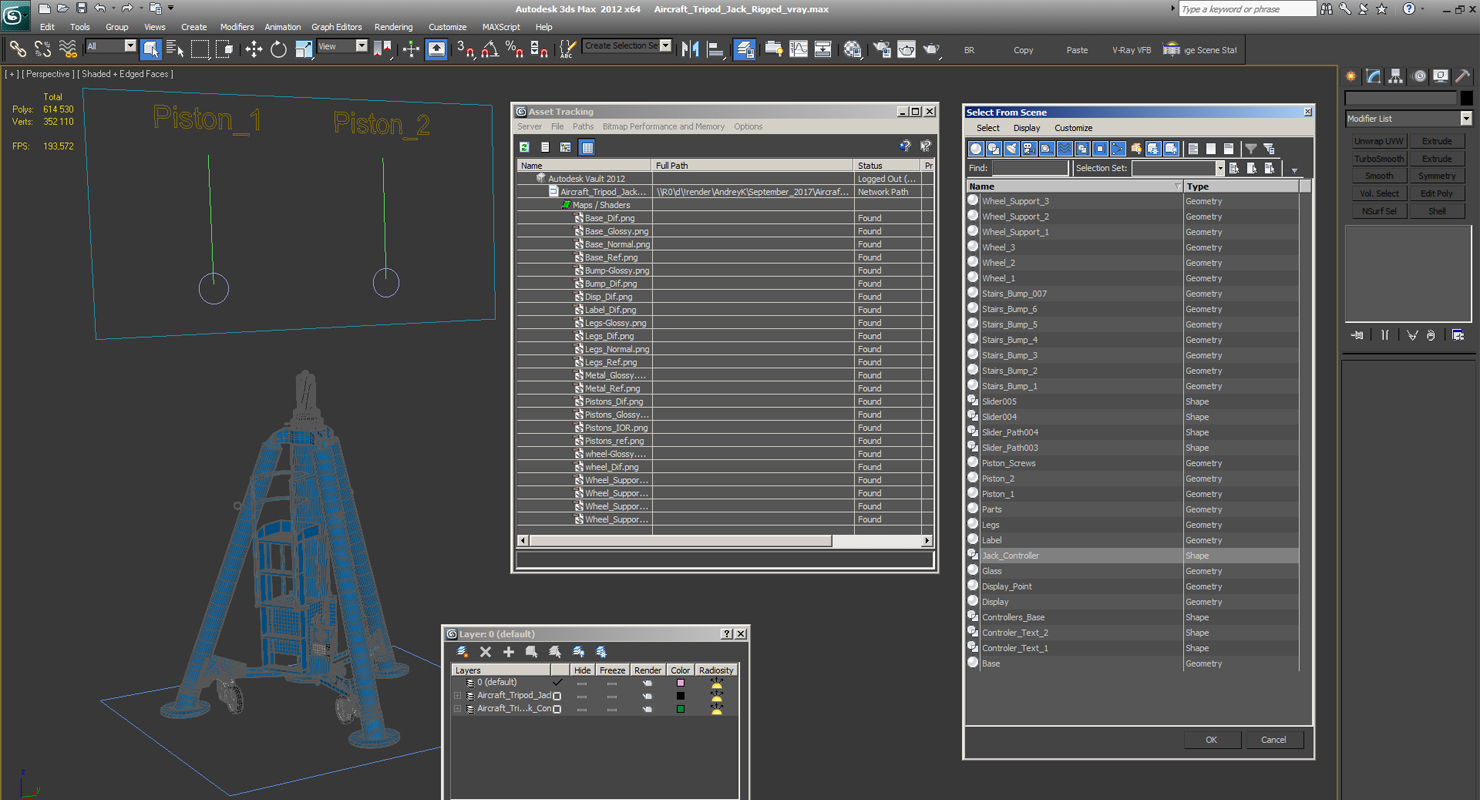Viewport: 1480px width, 800px height.
Task: Click the Align tool icon
Action: tap(716, 49)
